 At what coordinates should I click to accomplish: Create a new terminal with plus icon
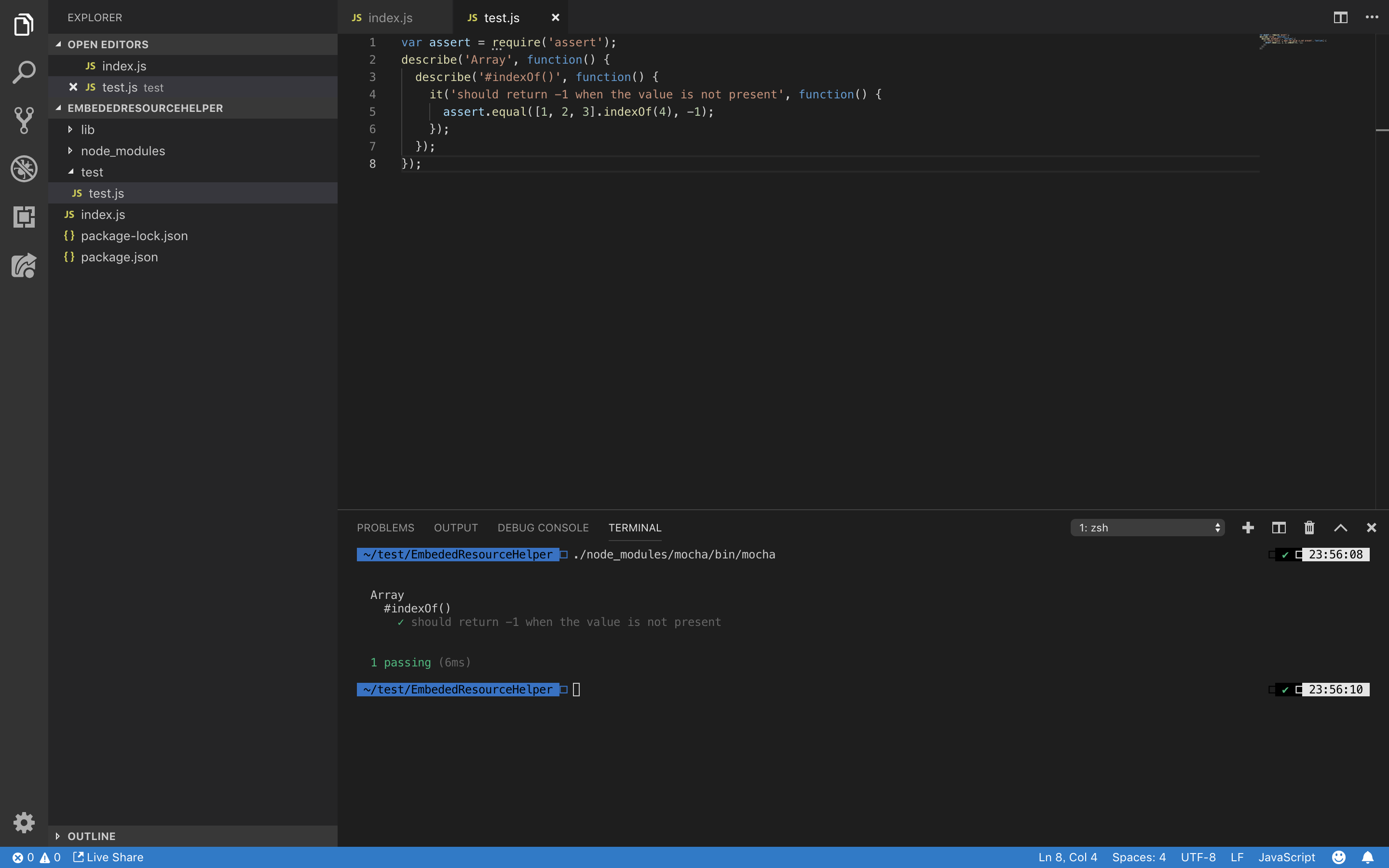point(1248,528)
